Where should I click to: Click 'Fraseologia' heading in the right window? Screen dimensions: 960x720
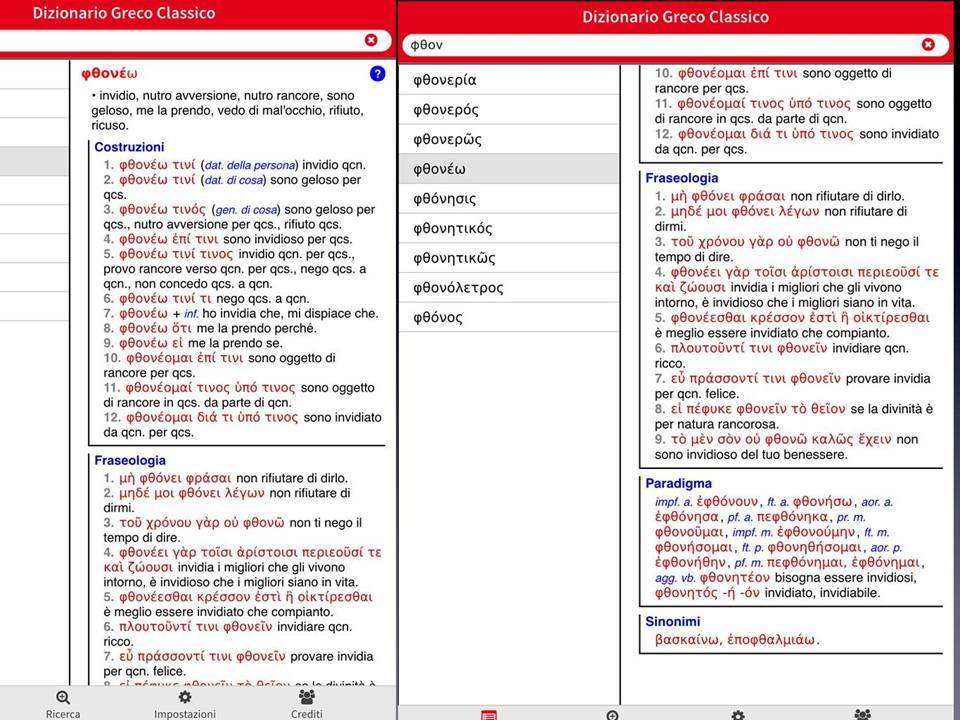tap(681, 178)
